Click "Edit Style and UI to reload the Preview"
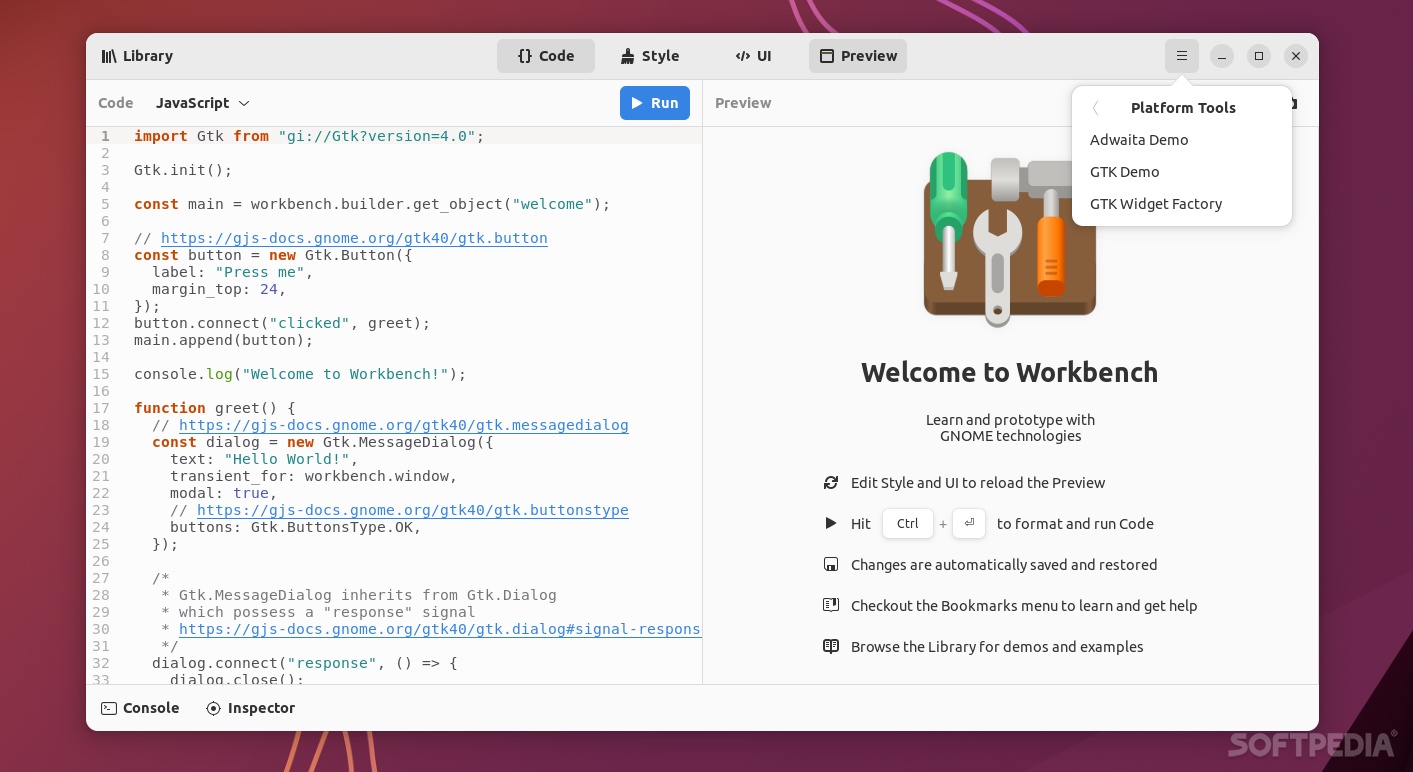Viewport: 1413px width, 772px height. 978,483
